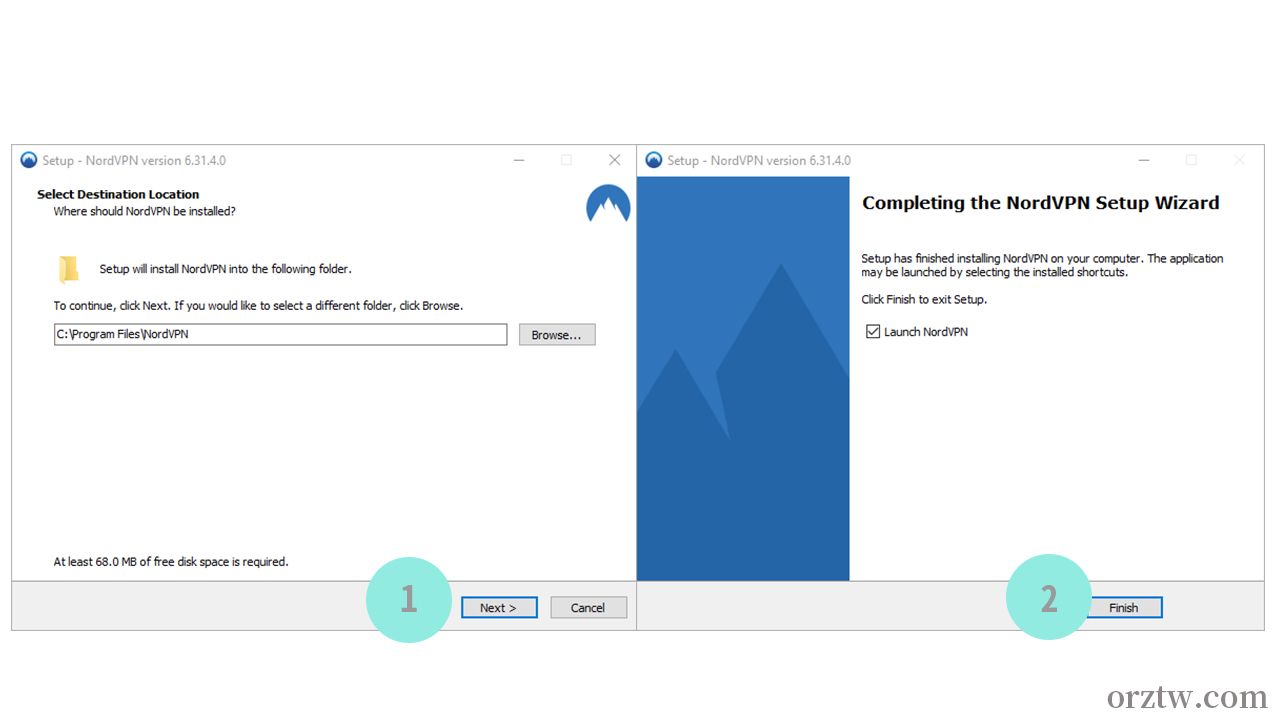Minimize the Completing NordVPN Setup Wizard window
This screenshot has width=1280, height=720.
click(1144, 160)
